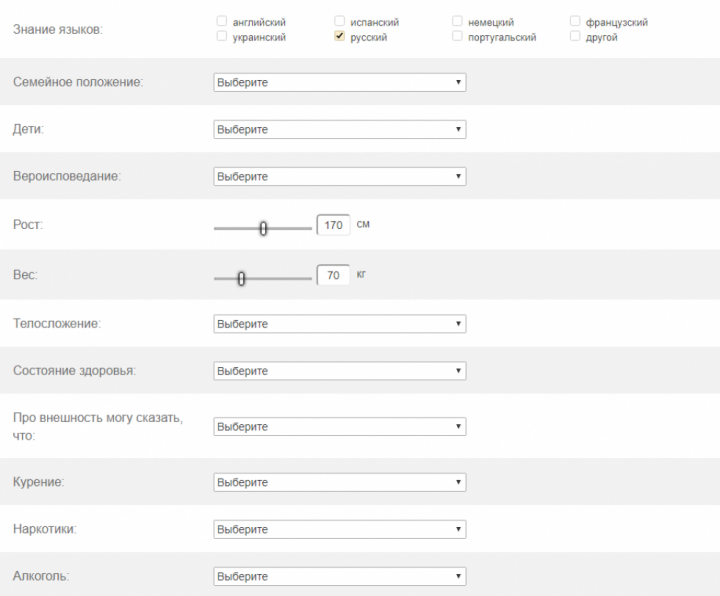Viewport: 720px width, 596px height.
Task: Expand the Курение dropdown
Action: pyautogui.click(x=340, y=482)
